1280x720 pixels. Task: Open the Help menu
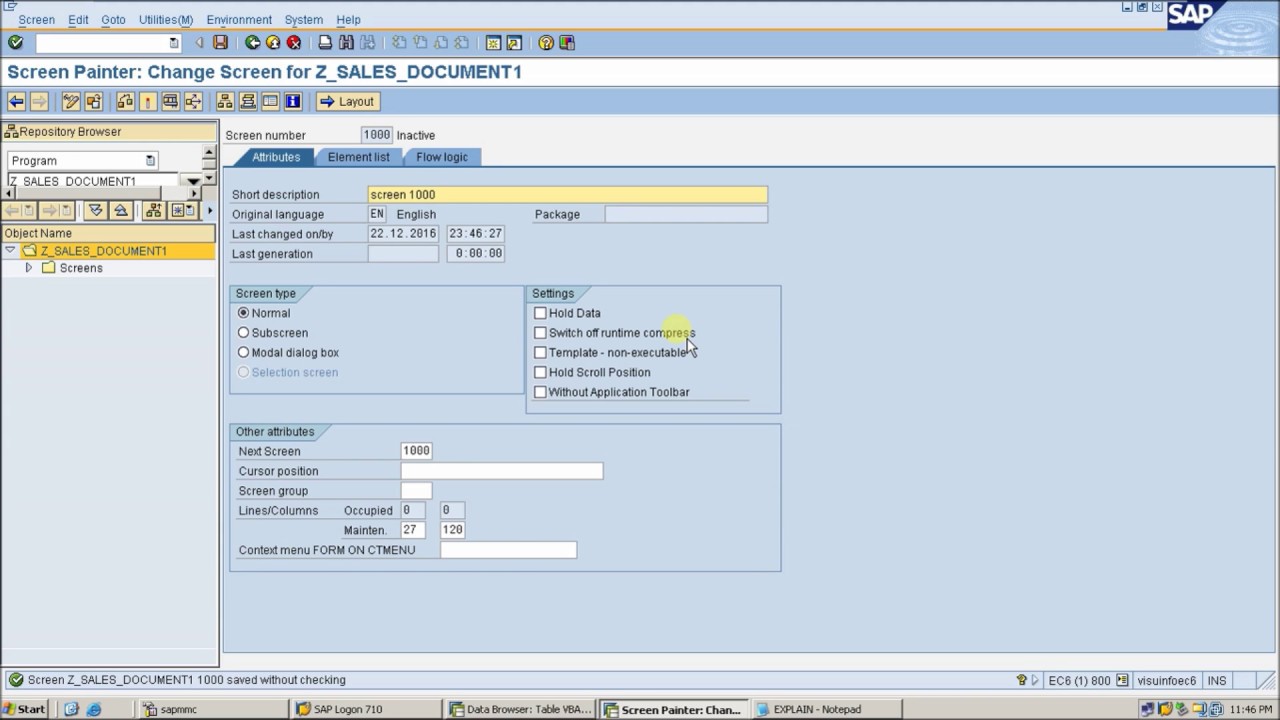click(x=348, y=19)
